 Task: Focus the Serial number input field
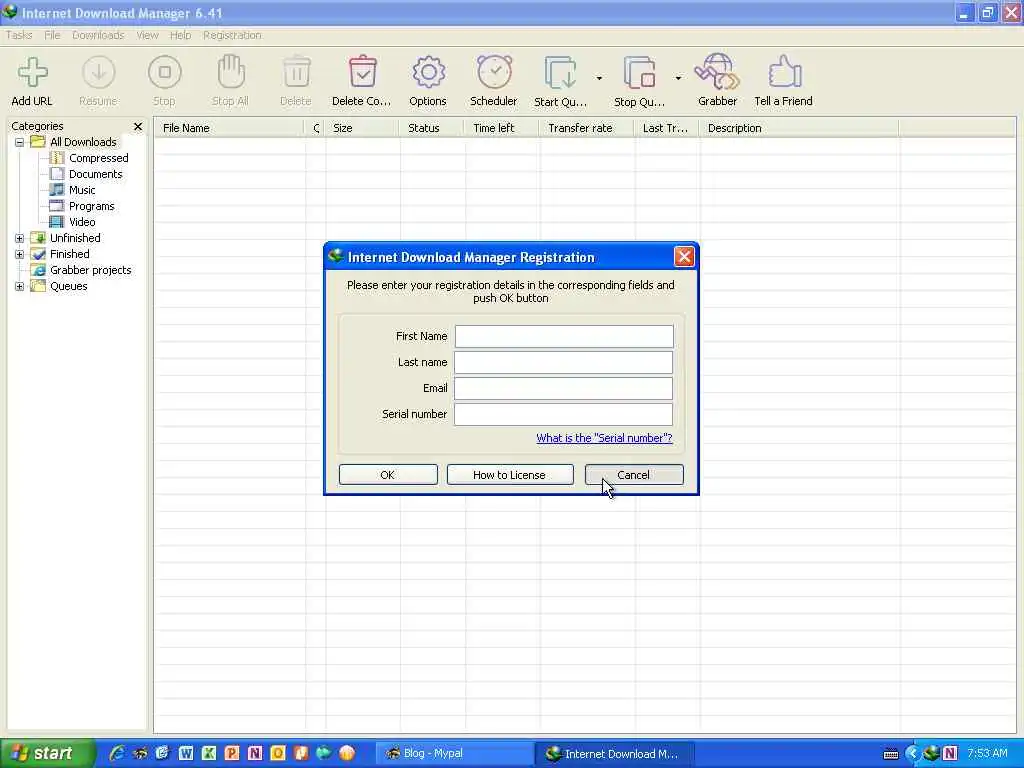564,414
